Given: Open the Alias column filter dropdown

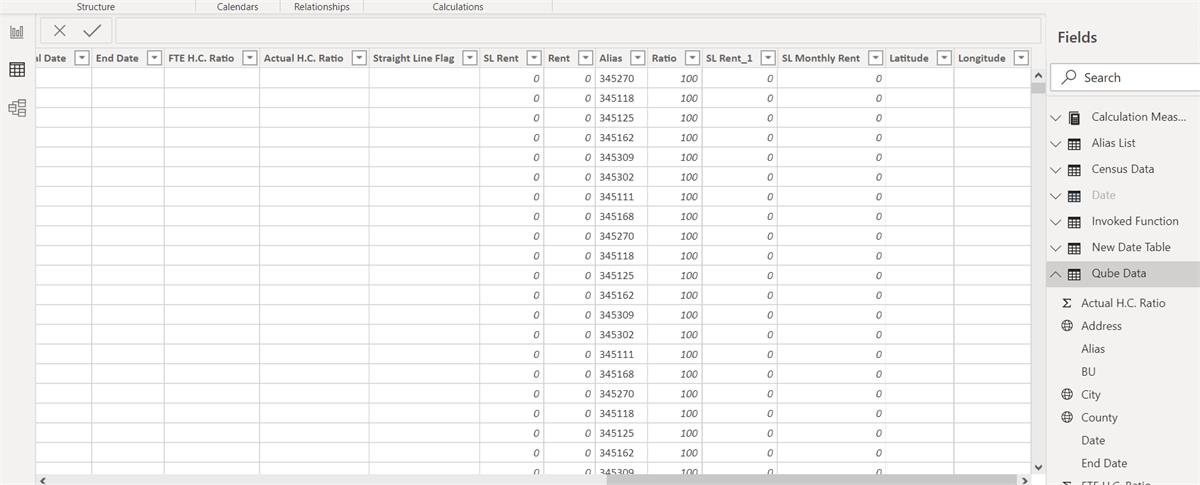Looking at the screenshot, I should 638,58.
